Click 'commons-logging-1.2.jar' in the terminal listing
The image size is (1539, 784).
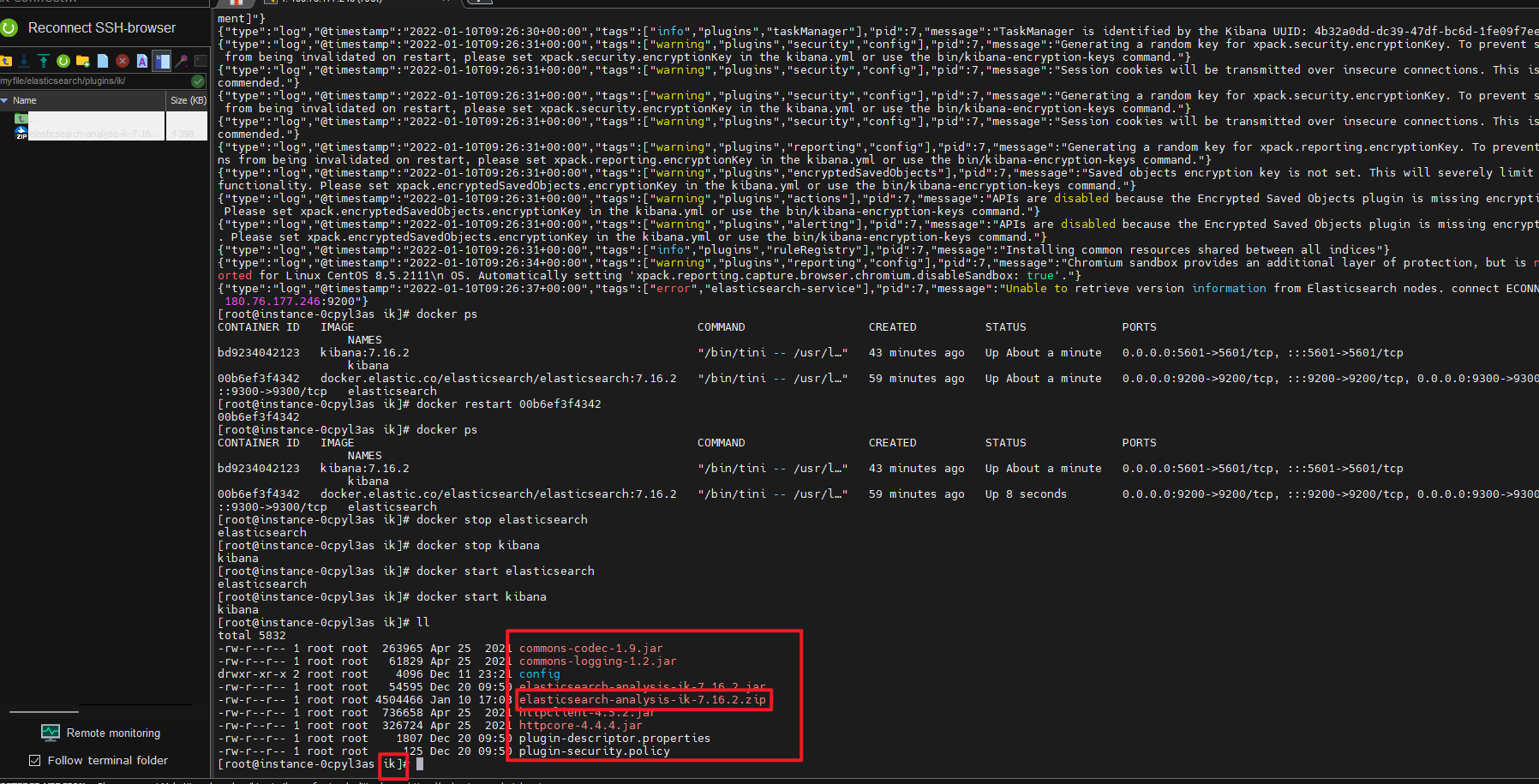597,661
